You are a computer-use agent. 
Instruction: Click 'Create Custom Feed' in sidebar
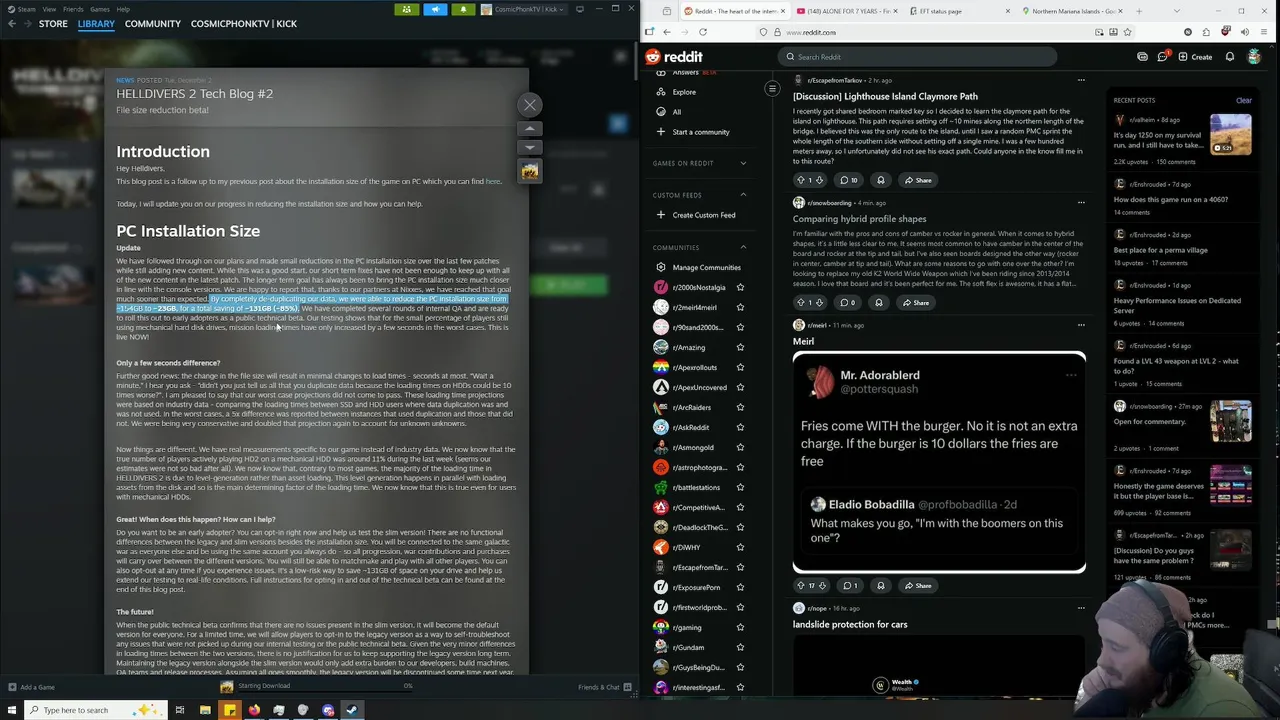(x=696, y=215)
